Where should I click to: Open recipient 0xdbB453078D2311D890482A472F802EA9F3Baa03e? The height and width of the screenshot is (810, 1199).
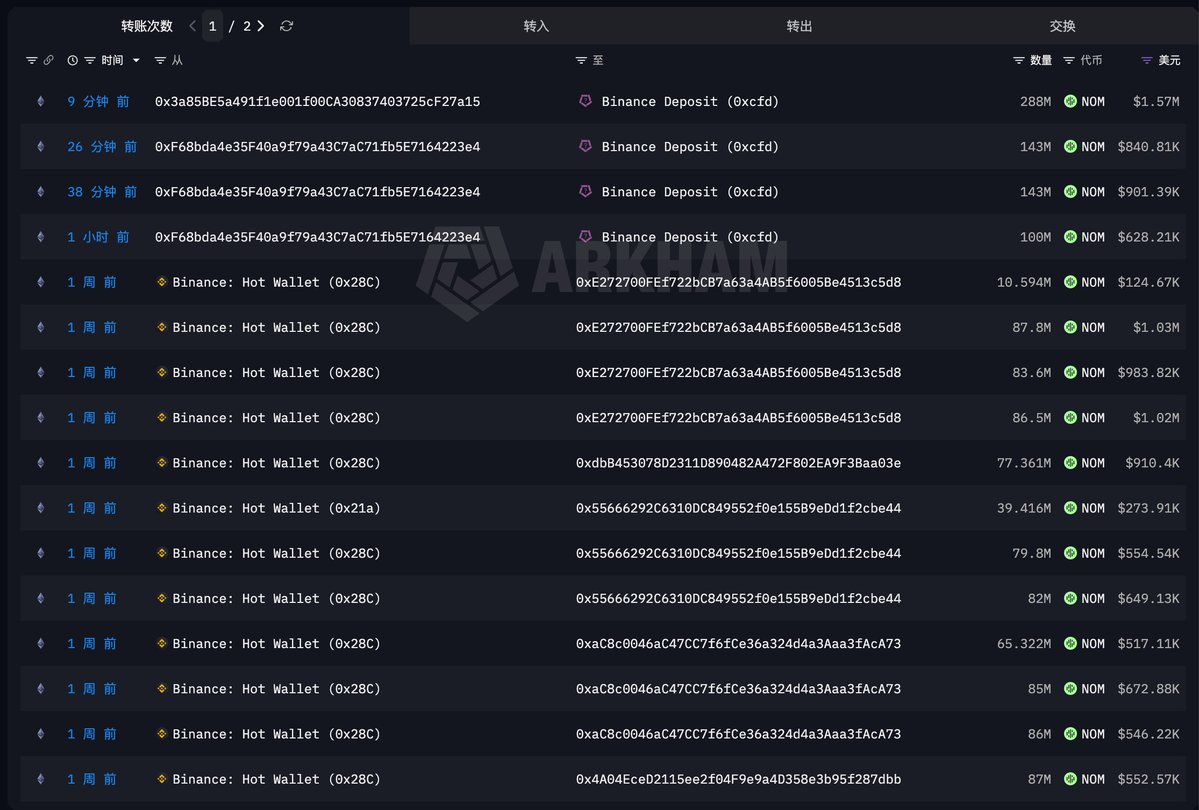738,463
